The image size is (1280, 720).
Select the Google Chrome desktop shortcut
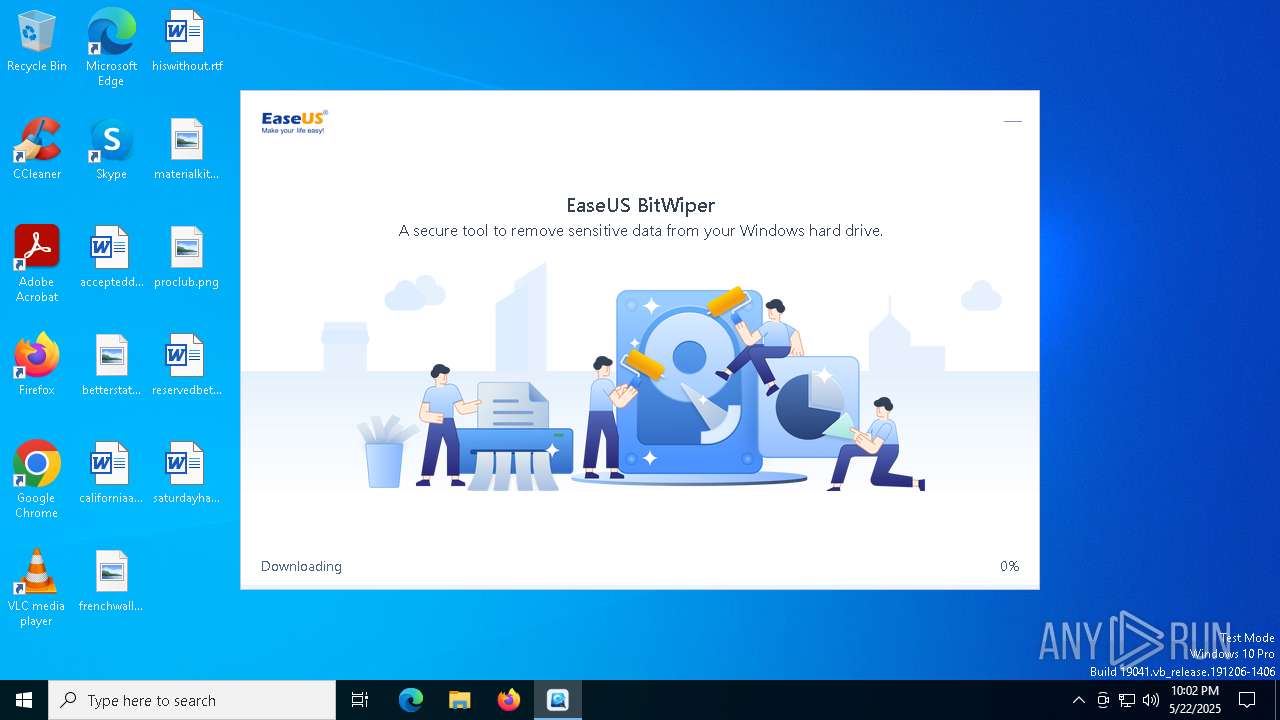37,480
